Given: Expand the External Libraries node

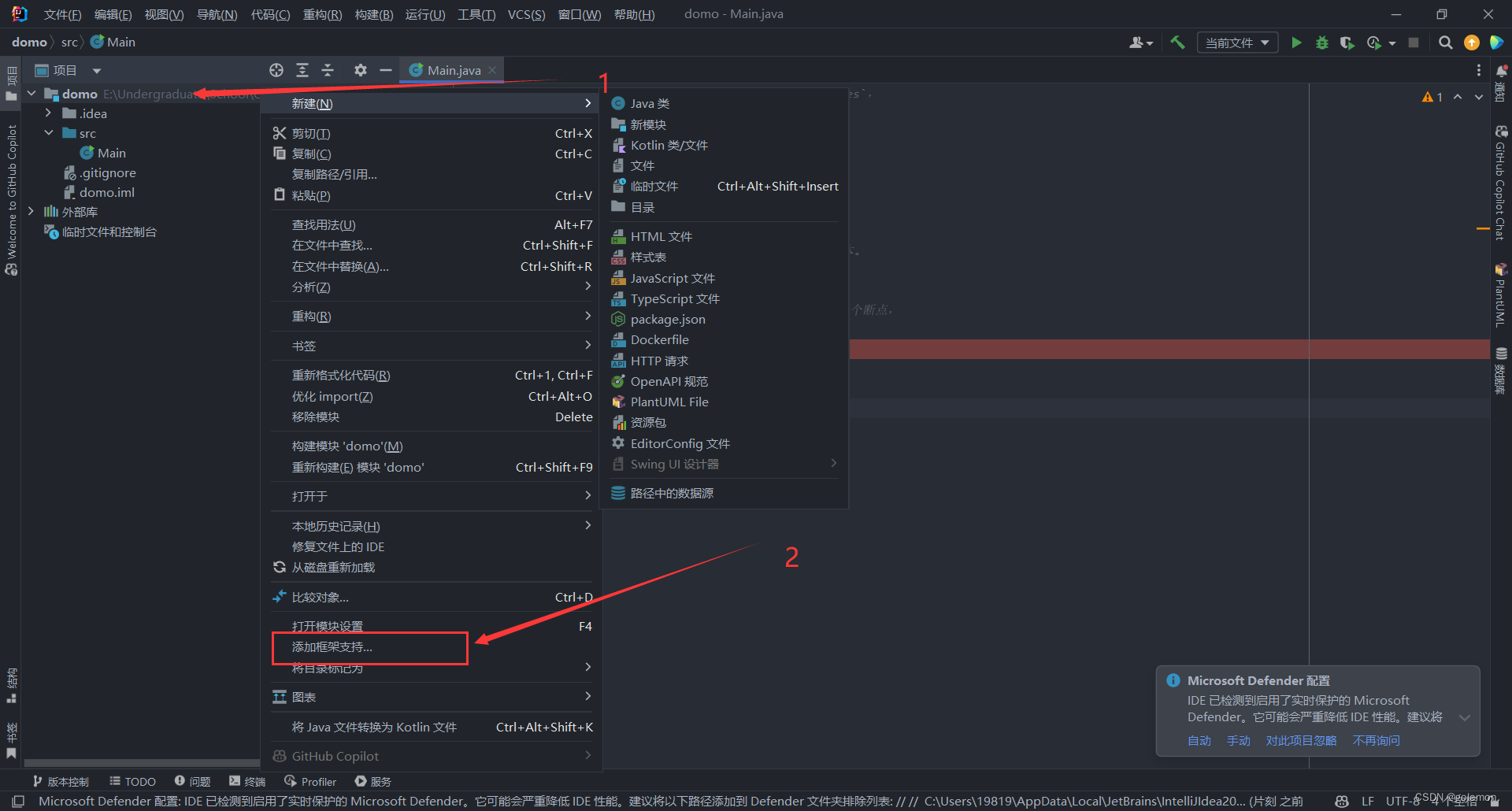Looking at the screenshot, I should point(31,212).
